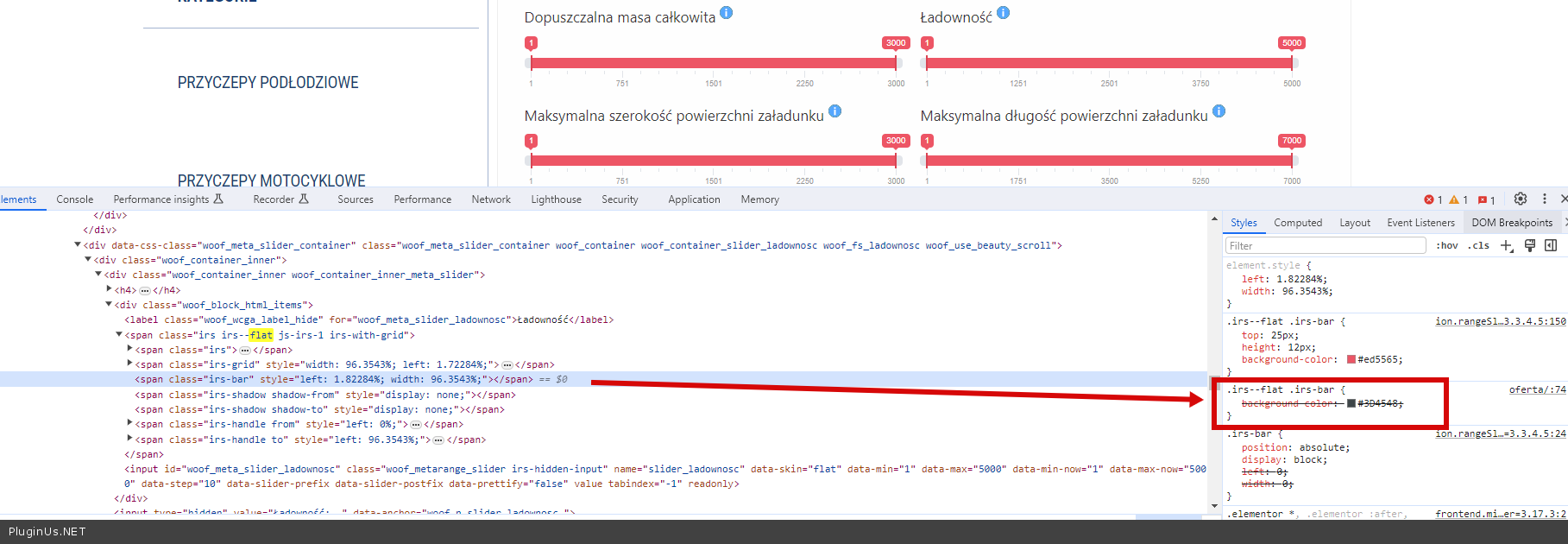The image size is (1568, 544).
Task: Click info icon next to Ładowność
Action: [1003, 13]
